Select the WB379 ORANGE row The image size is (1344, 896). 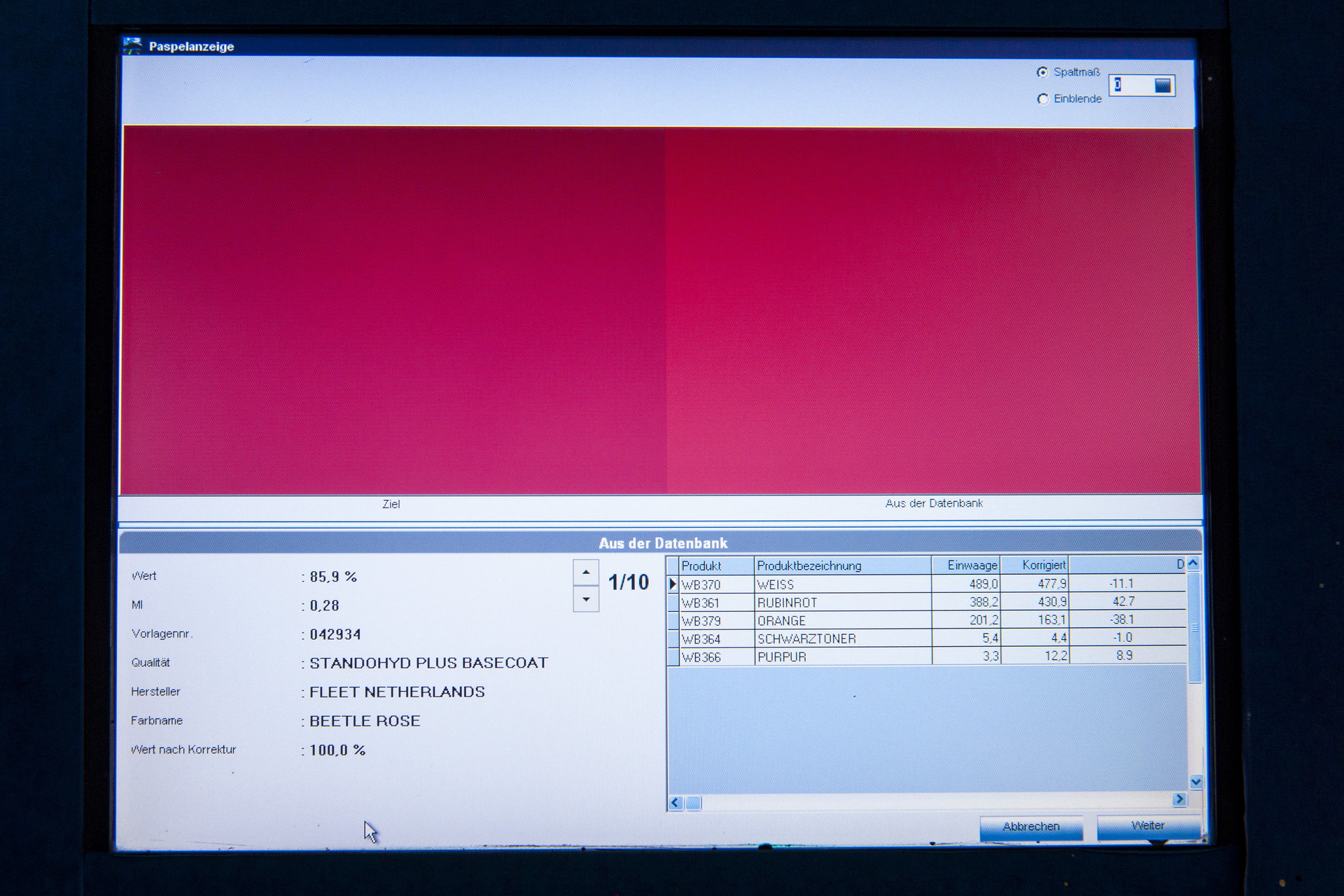[x=781, y=621]
